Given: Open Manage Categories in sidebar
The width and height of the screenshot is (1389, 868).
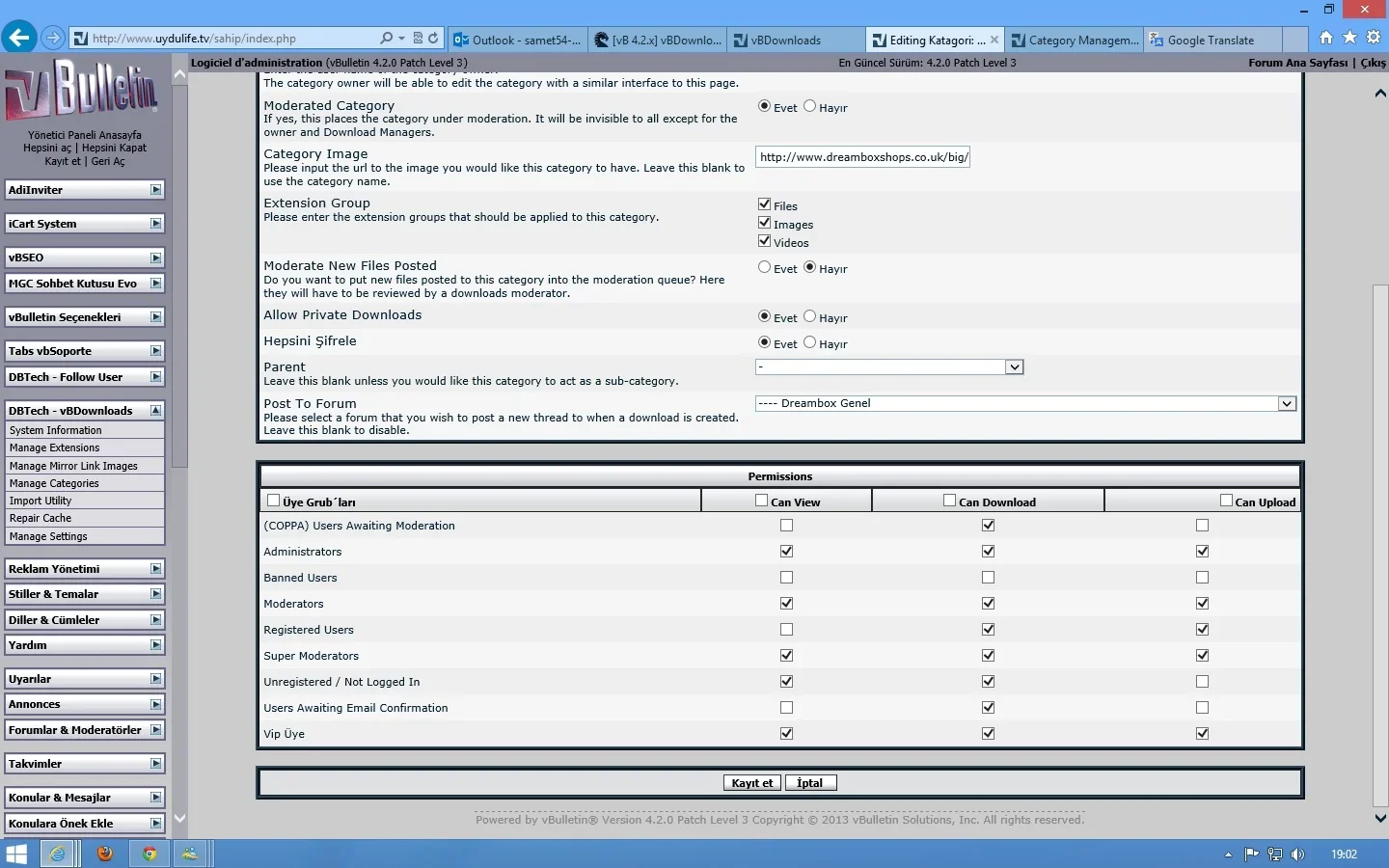Looking at the screenshot, I should (54, 483).
